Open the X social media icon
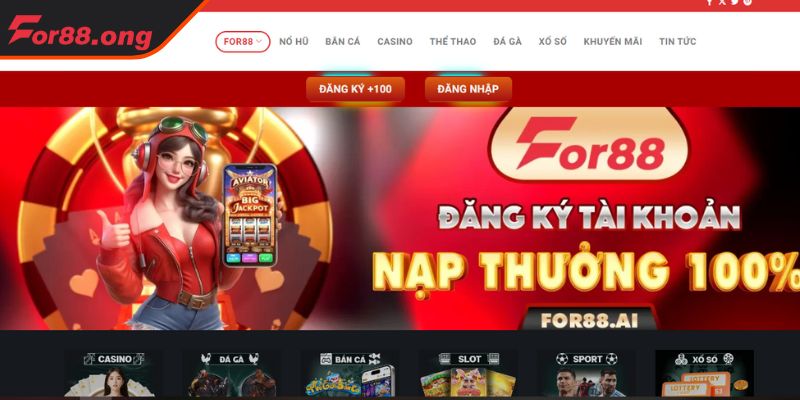Screen dimensions: 800x400 (x=722, y=2)
